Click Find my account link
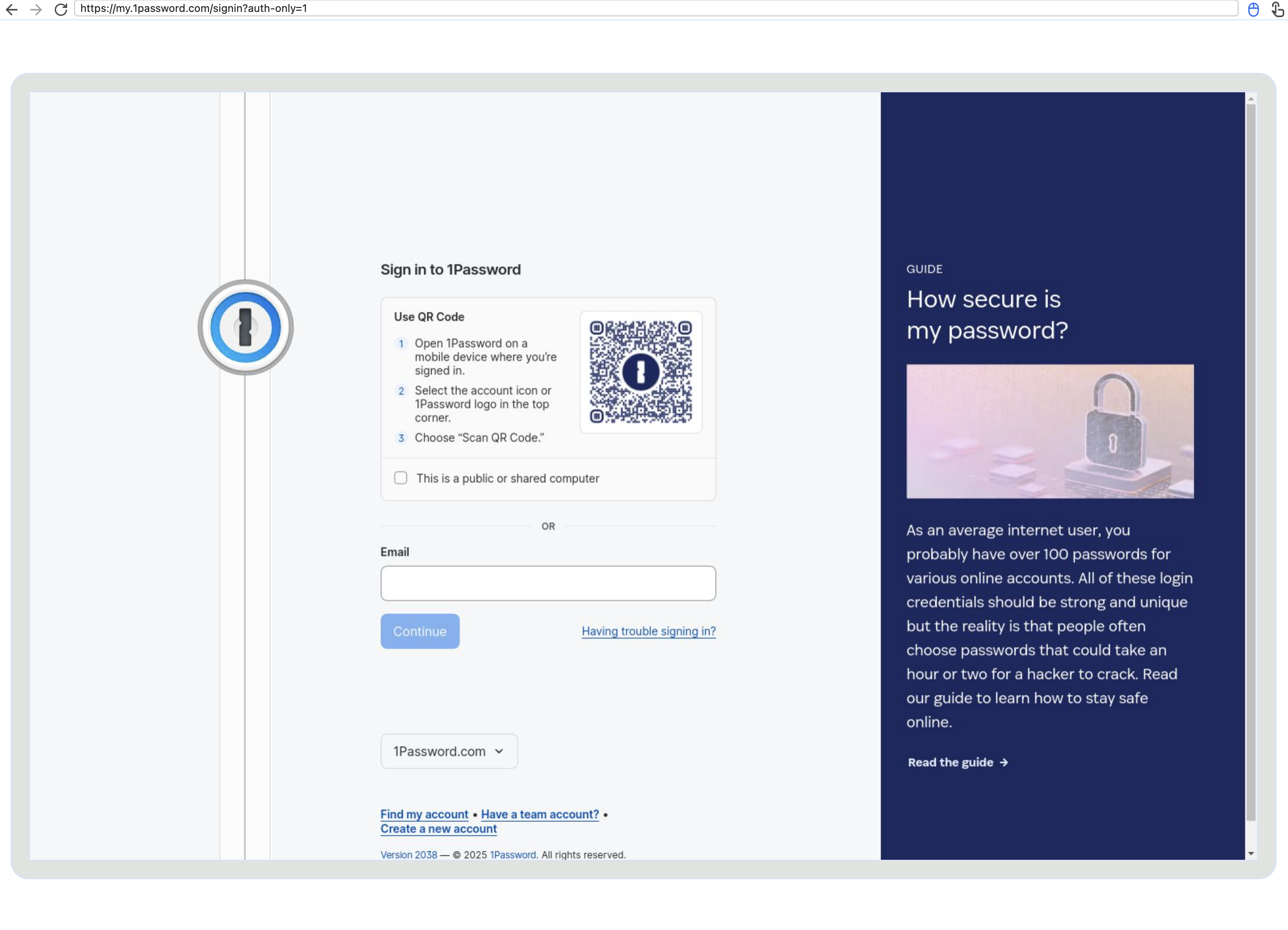The width and height of the screenshot is (1288, 930). (424, 814)
